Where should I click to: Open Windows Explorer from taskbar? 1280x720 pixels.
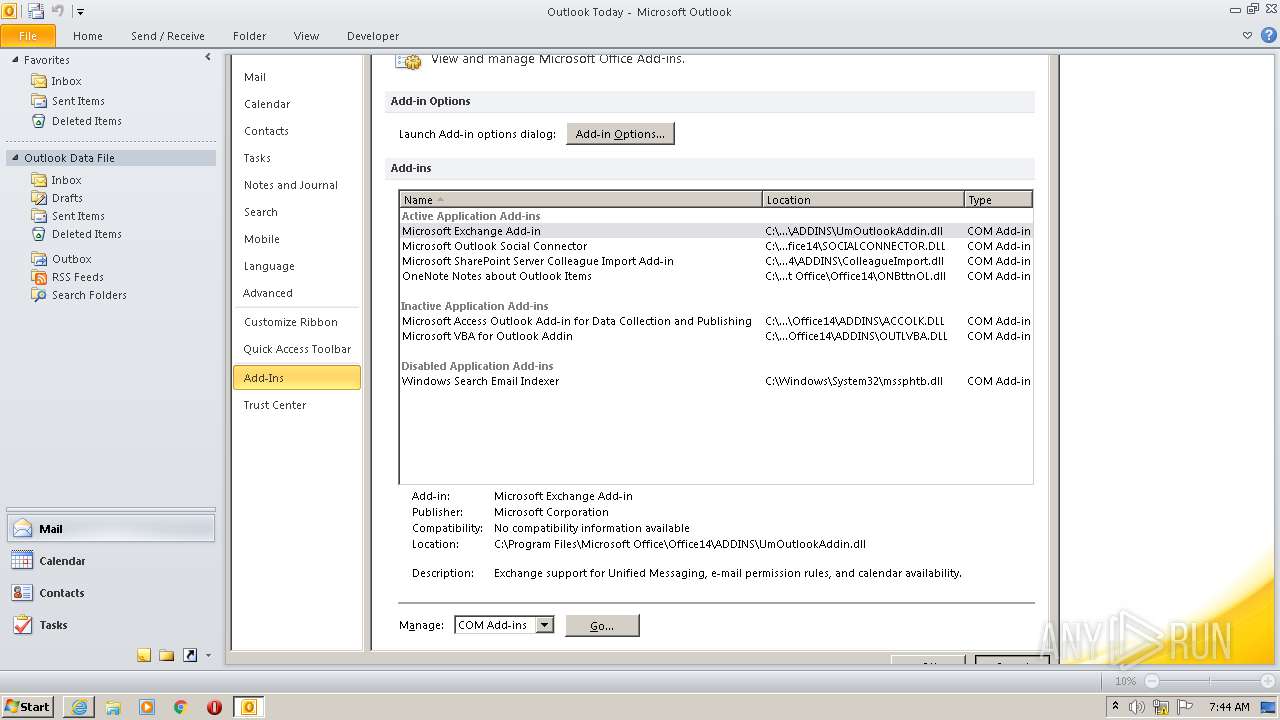(113, 707)
